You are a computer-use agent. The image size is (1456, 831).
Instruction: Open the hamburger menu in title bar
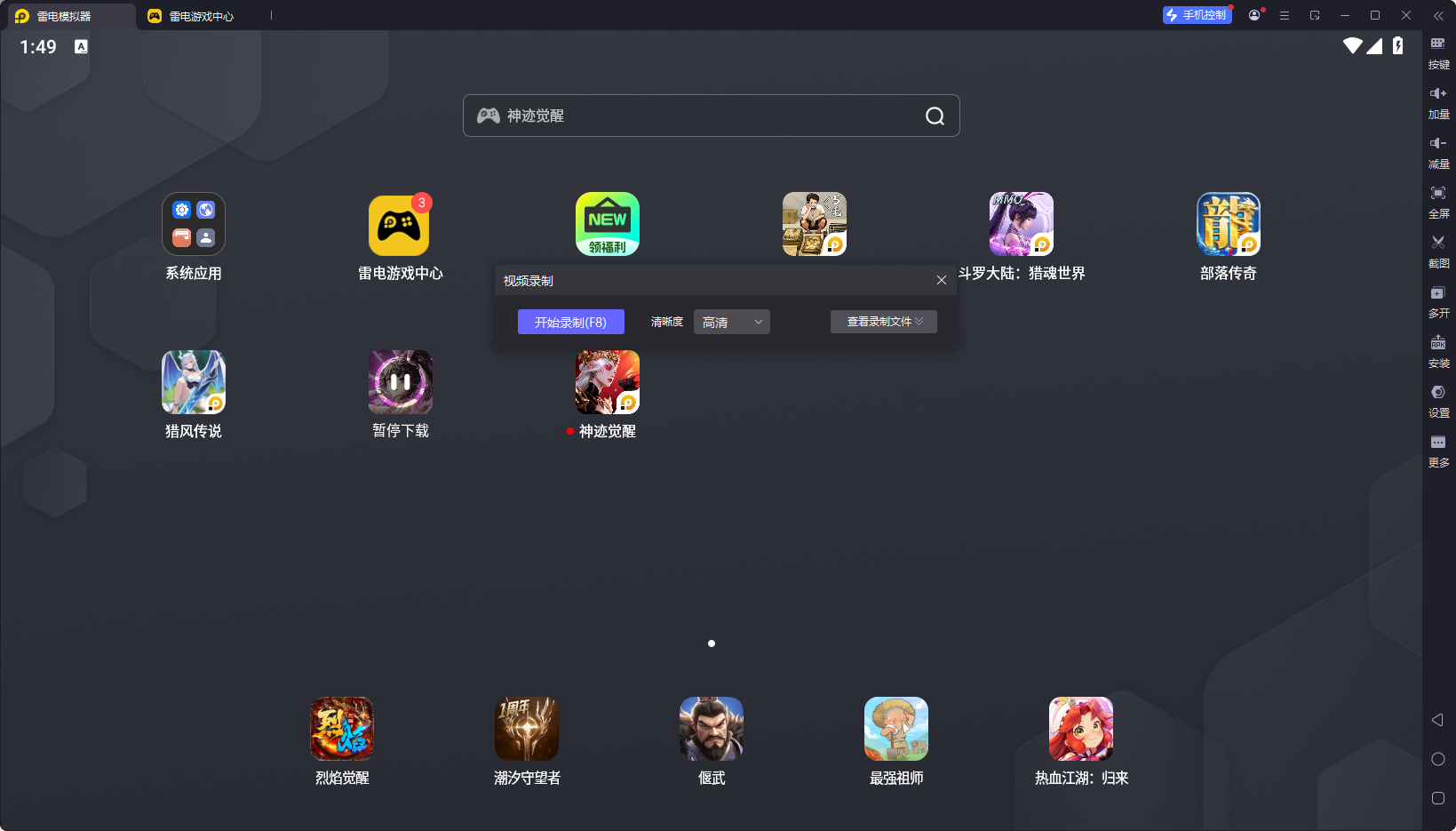coord(1285,15)
